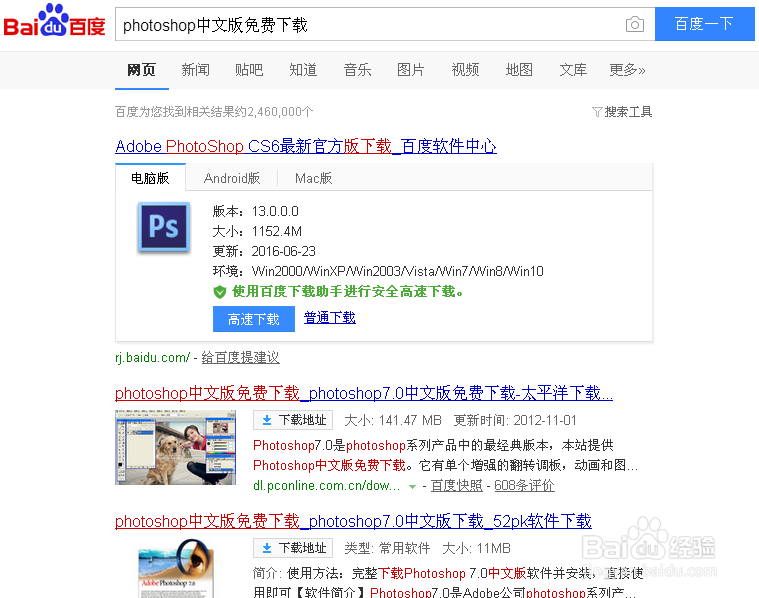This screenshot has height=598, width=759.
Task: Click the dog and girl Photoshop thumbnail
Action: pyautogui.click(x=175, y=447)
